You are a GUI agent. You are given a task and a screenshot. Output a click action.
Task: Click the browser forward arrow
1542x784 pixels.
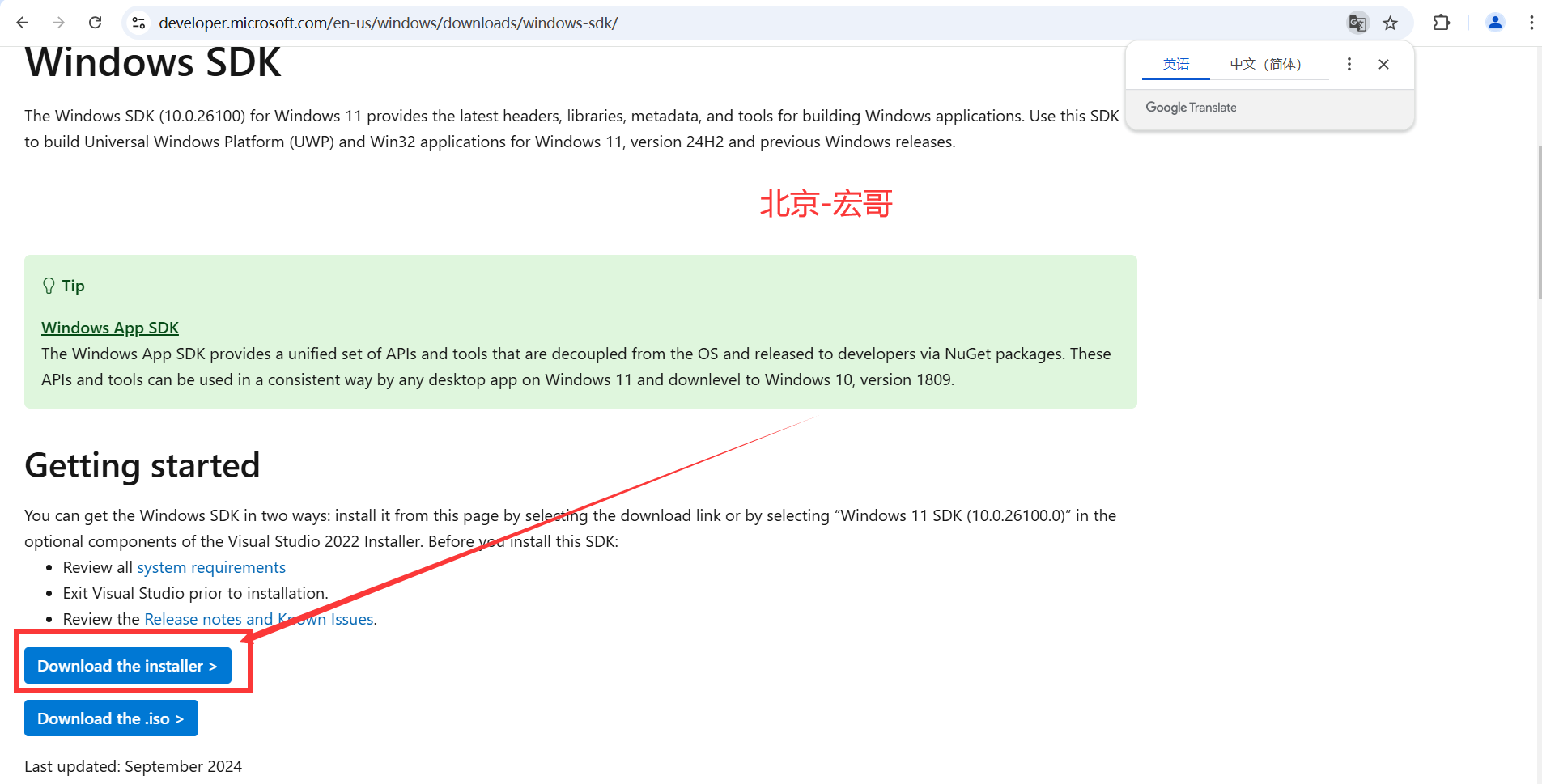click(58, 23)
